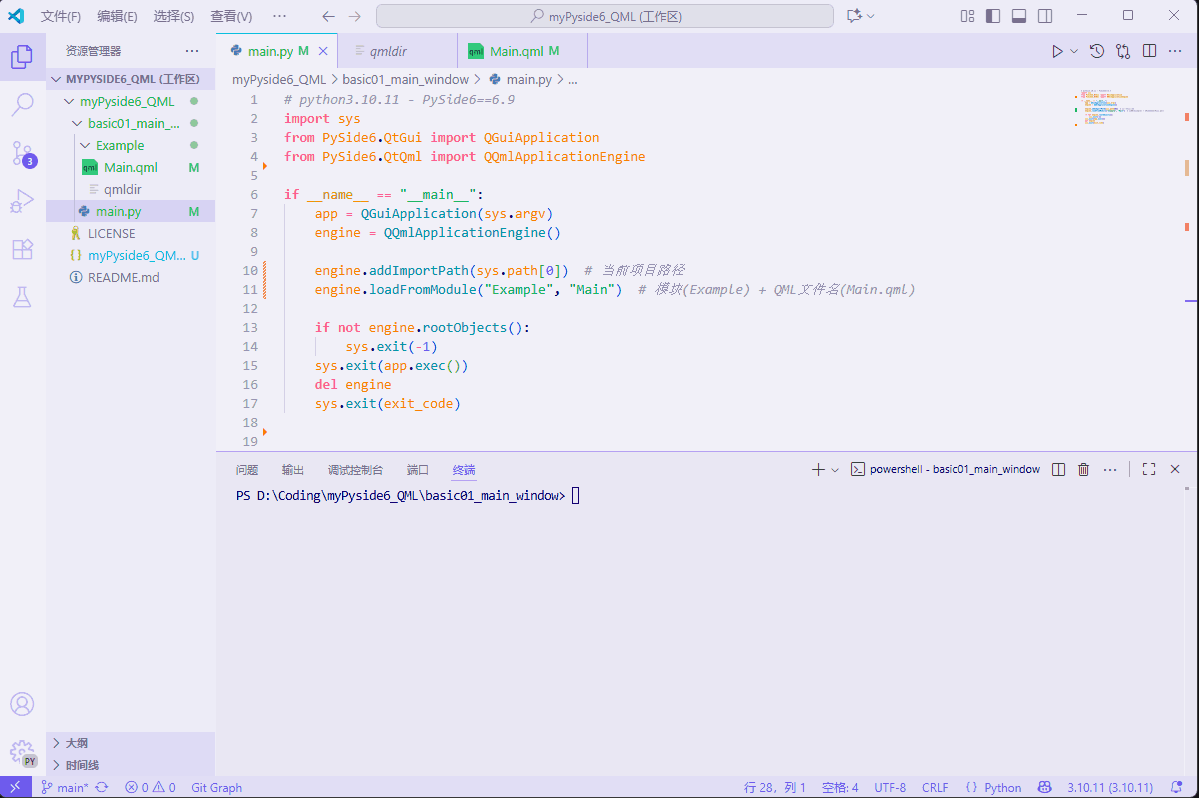Change Python language mode in status bar
Image resolution: width=1199 pixels, height=798 pixels.
tap(1002, 787)
